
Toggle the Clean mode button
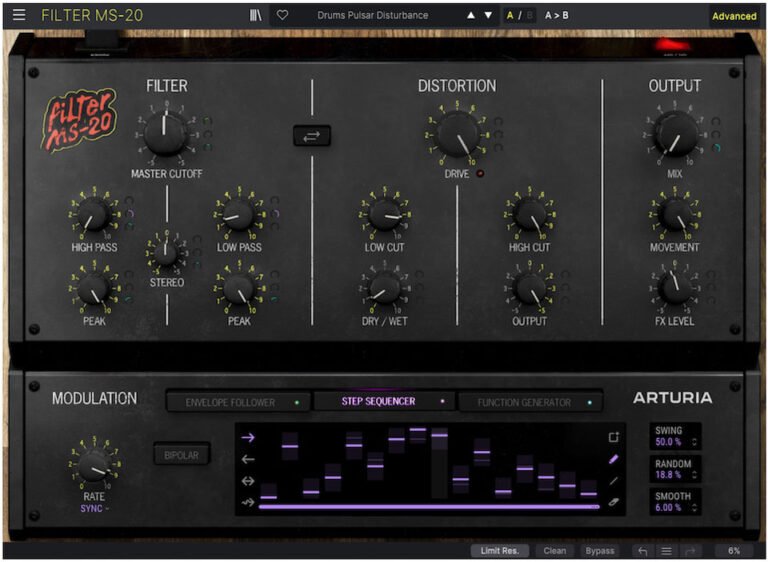pyautogui.click(x=554, y=551)
